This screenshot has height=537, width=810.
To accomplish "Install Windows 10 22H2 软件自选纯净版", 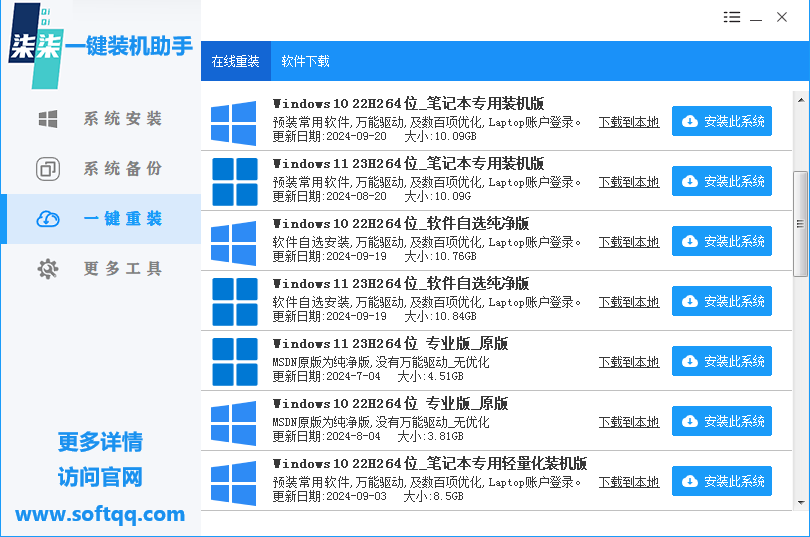I will pos(722,241).
